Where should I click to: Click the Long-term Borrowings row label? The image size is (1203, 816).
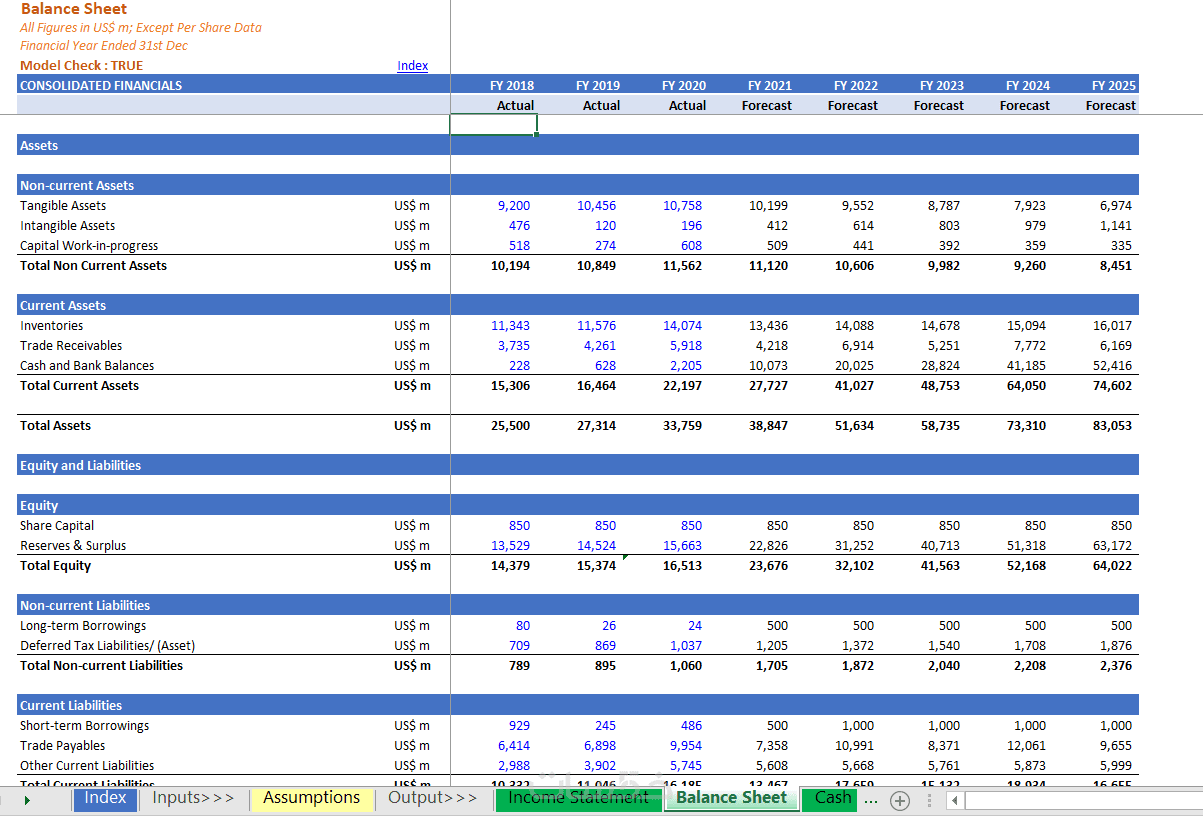coord(83,626)
